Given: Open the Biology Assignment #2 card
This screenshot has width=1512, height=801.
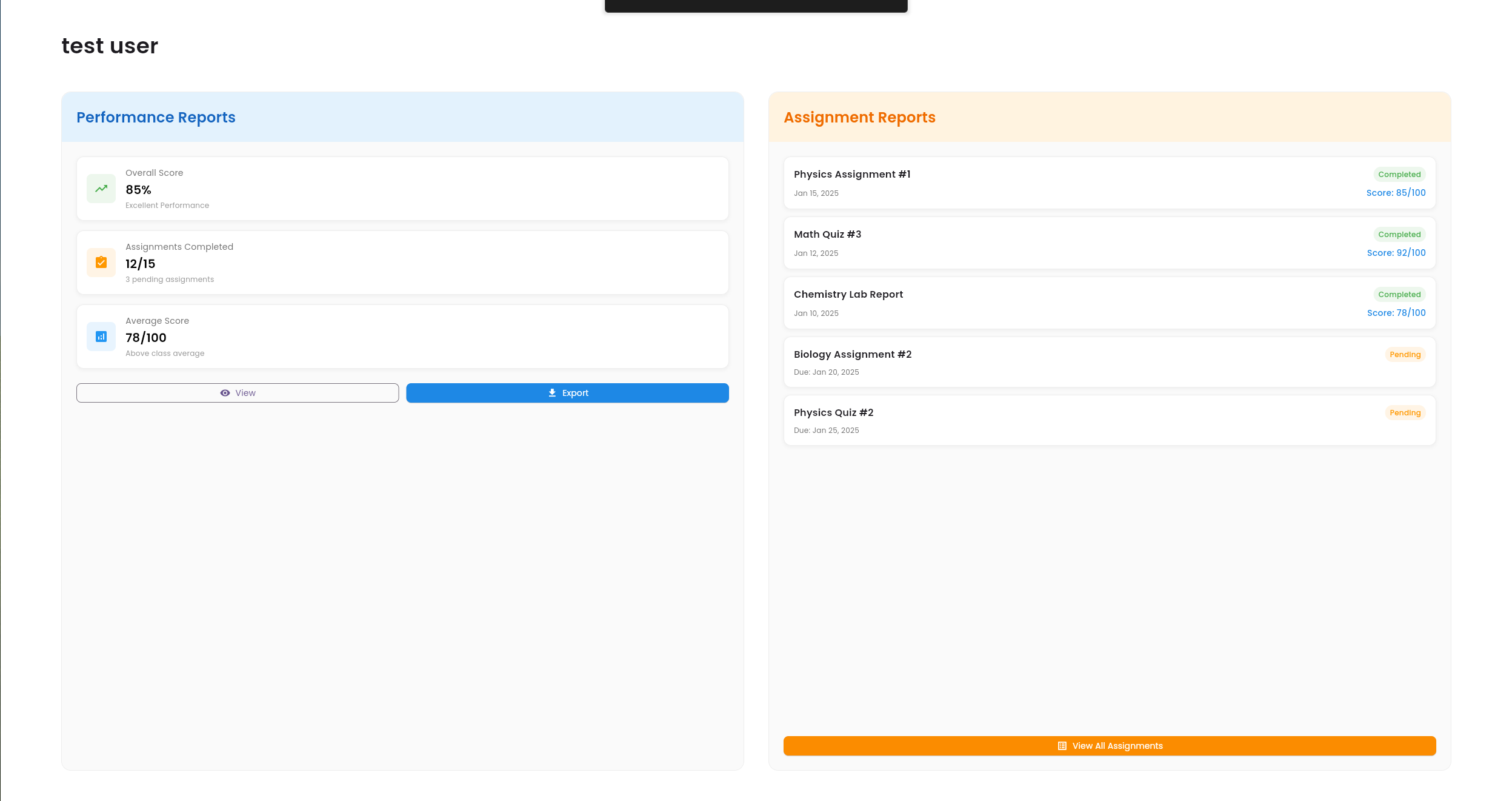Looking at the screenshot, I should (852, 355).
